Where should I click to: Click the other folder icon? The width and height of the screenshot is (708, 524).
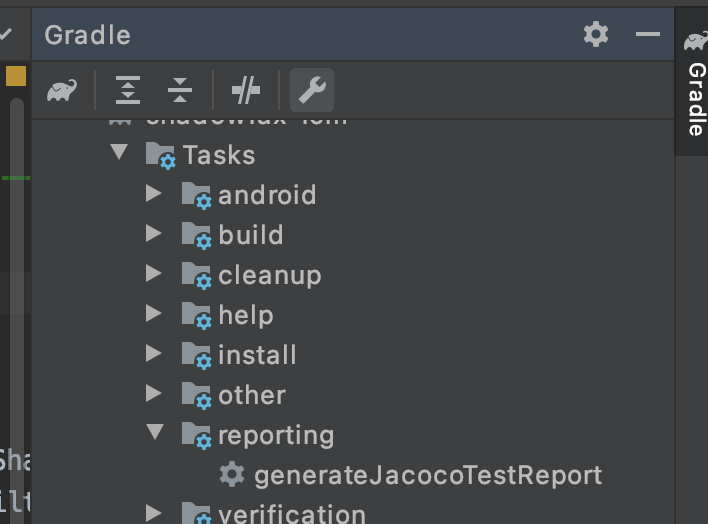tap(196, 396)
